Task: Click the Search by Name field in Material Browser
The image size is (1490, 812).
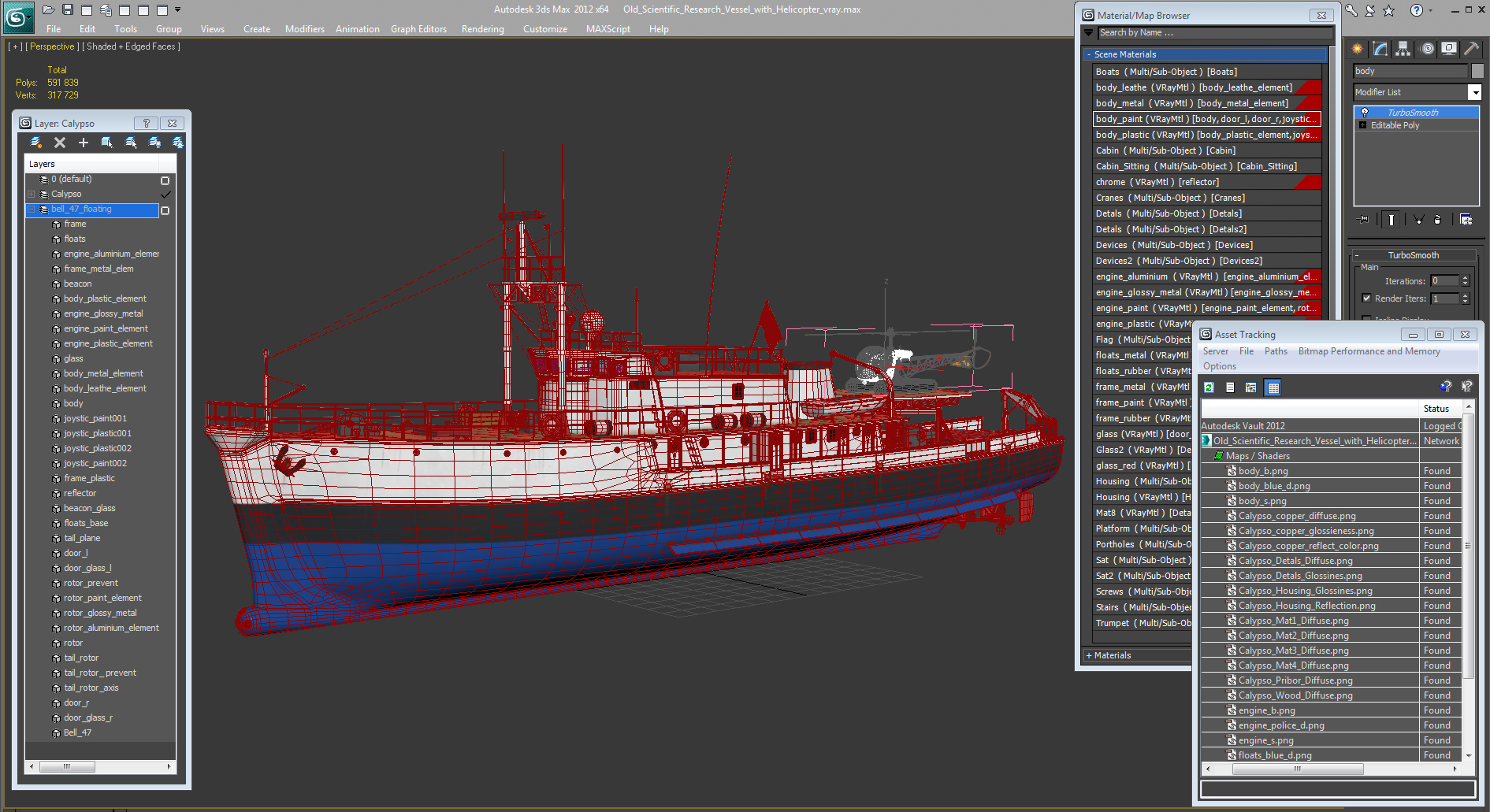Action: [1215, 33]
